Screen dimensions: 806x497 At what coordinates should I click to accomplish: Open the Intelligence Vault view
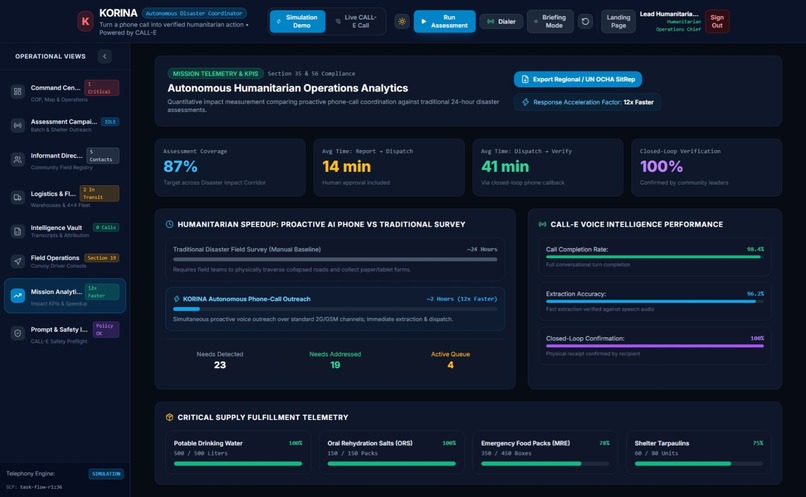coord(65,231)
